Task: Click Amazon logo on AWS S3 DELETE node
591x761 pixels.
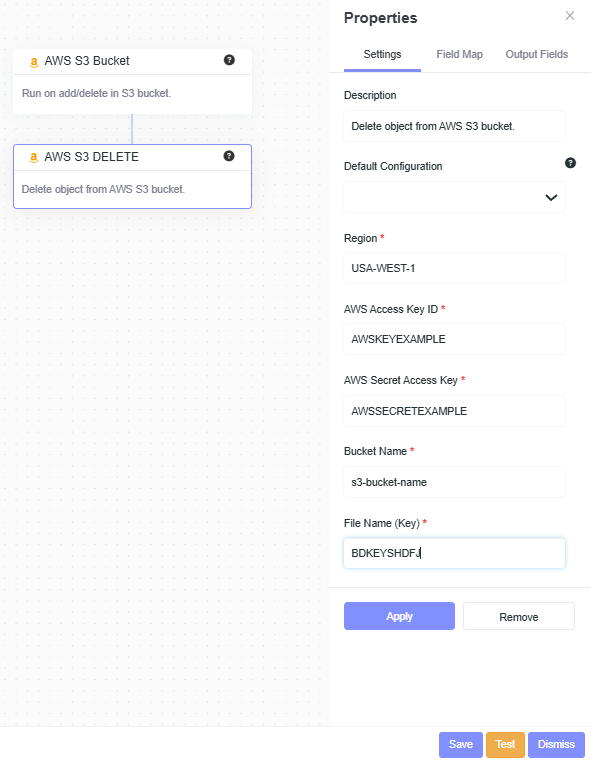Action: tap(33, 158)
